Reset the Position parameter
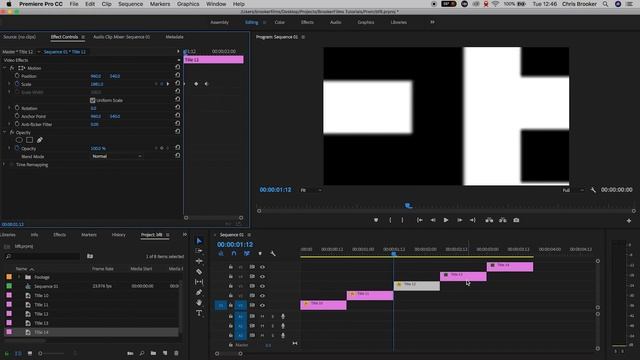Image resolution: width=640 pixels, height=360 pixels. (x=178, y=76)
